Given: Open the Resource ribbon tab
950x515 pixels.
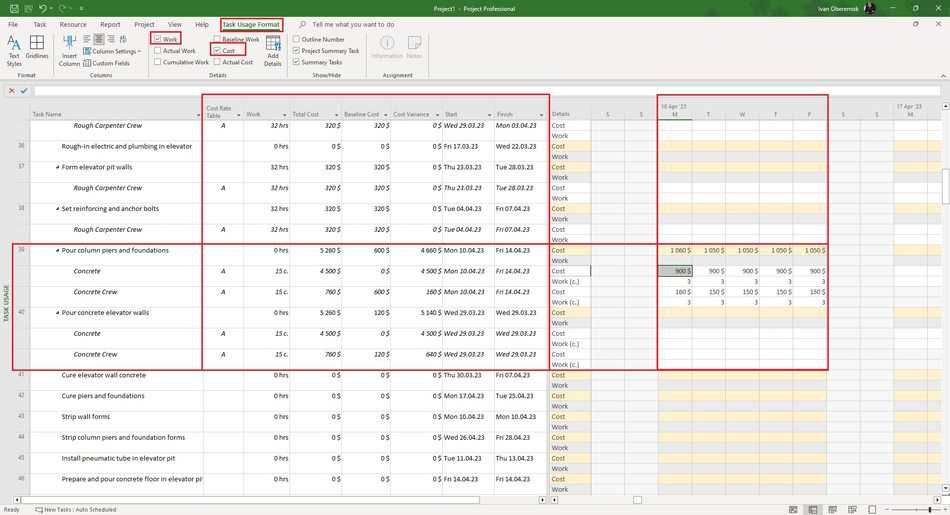Looking at the screenshot, I should click(73, 25).
